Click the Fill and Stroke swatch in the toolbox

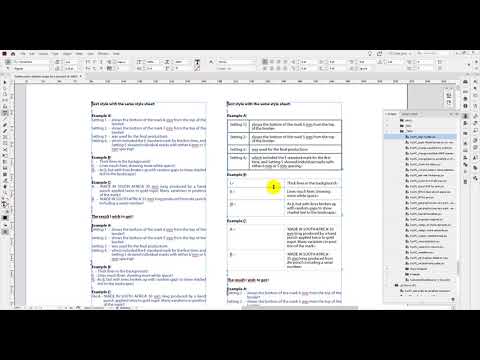click(x=5, y=204)
